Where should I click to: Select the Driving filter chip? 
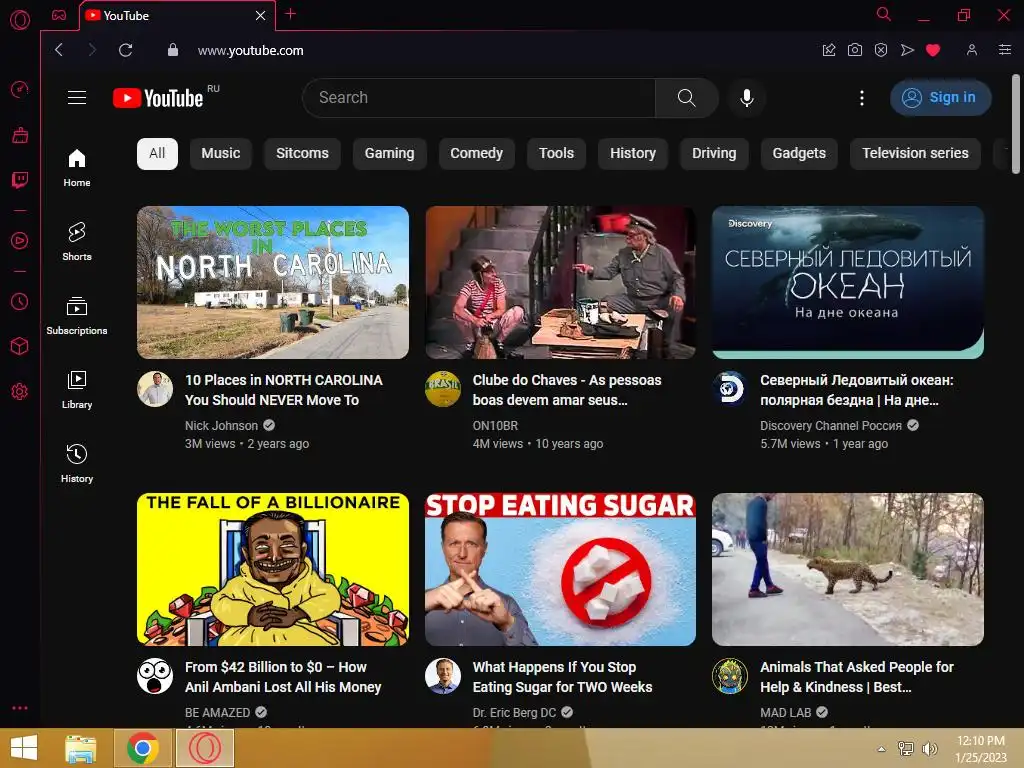click(714, 153)
